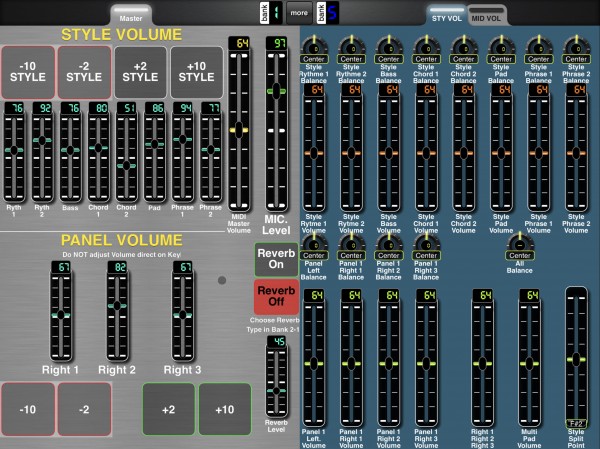Click the Style Pad Balance knob
600x449 pixels.
[x=501, y=46]
